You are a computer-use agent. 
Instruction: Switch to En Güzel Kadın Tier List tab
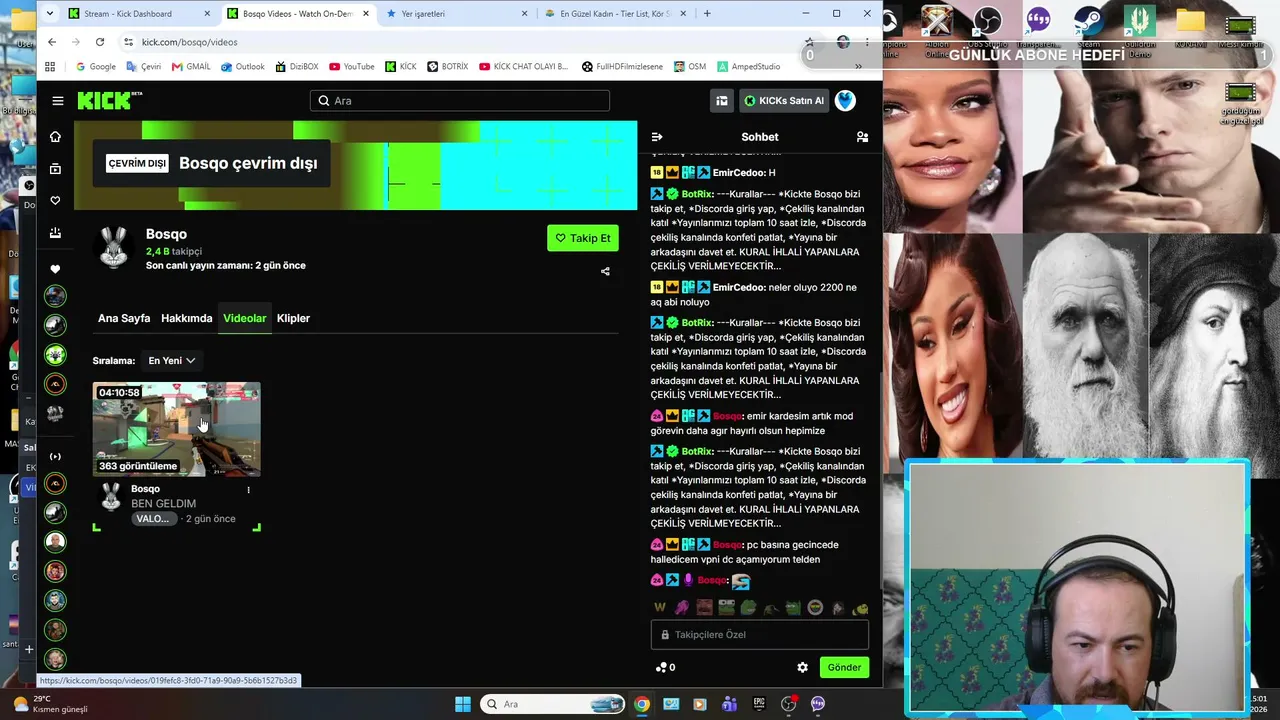tap(617, 14)
